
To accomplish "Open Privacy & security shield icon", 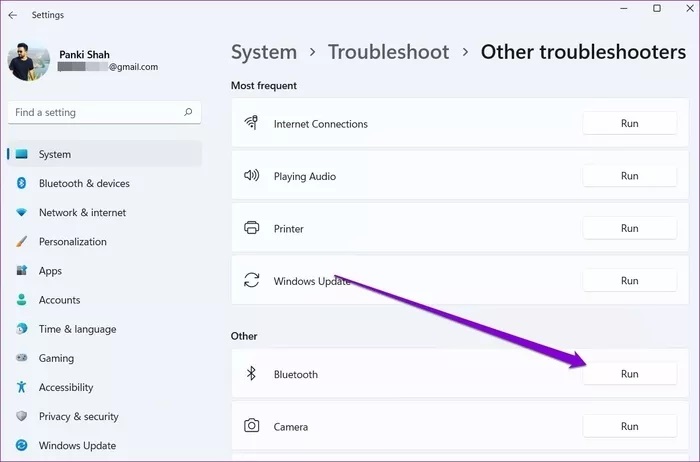I will (21, 417).
